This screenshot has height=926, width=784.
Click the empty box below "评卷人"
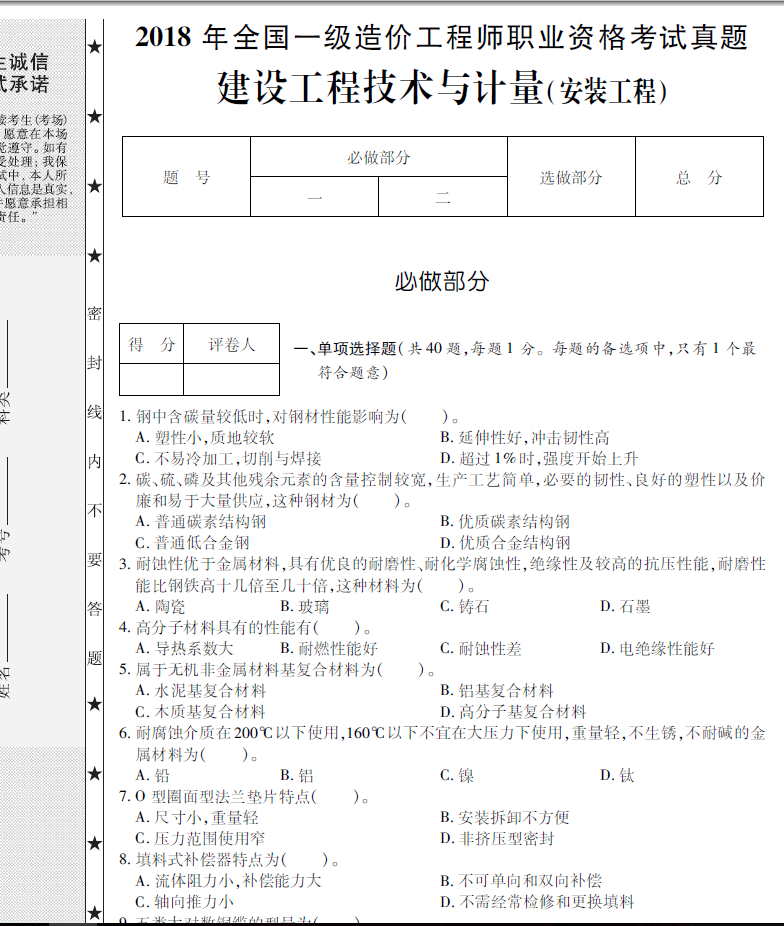click(231, 380)
